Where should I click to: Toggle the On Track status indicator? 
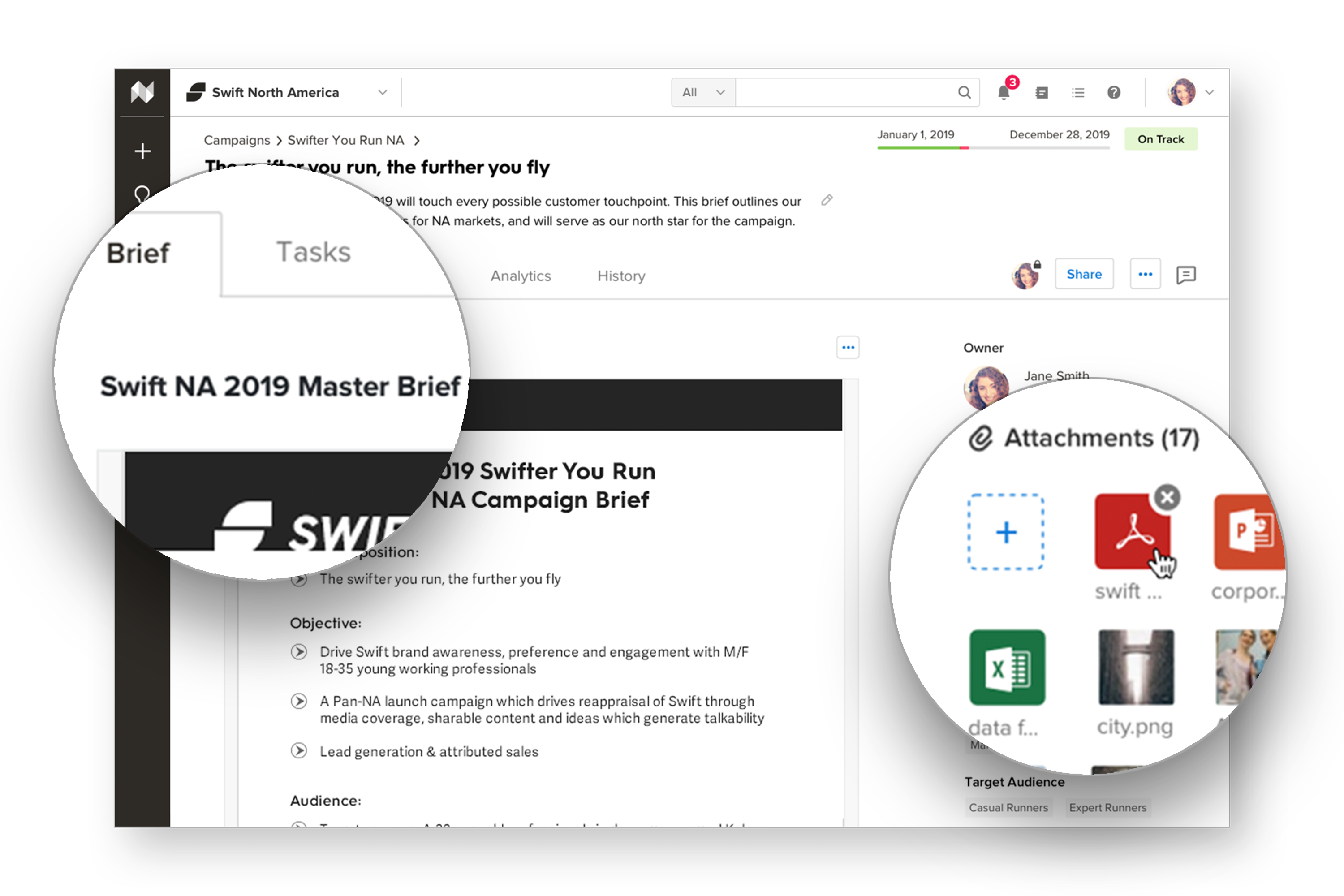1162,139
